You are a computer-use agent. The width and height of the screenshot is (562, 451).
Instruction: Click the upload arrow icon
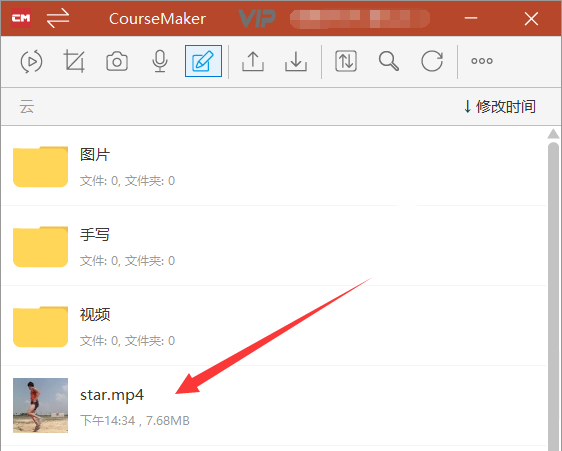pos(253,61)
